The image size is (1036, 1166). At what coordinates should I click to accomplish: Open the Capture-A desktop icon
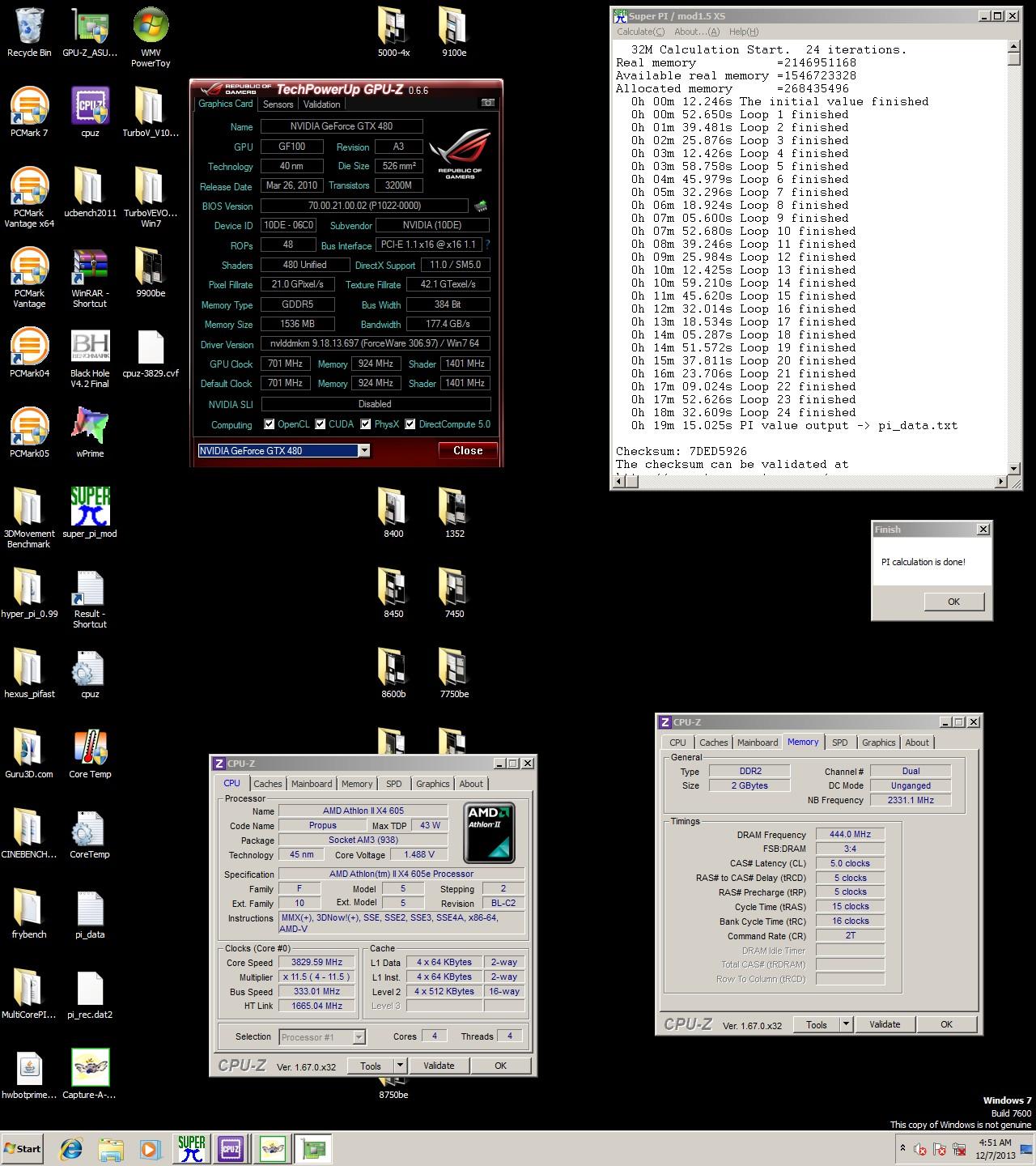90,1075
